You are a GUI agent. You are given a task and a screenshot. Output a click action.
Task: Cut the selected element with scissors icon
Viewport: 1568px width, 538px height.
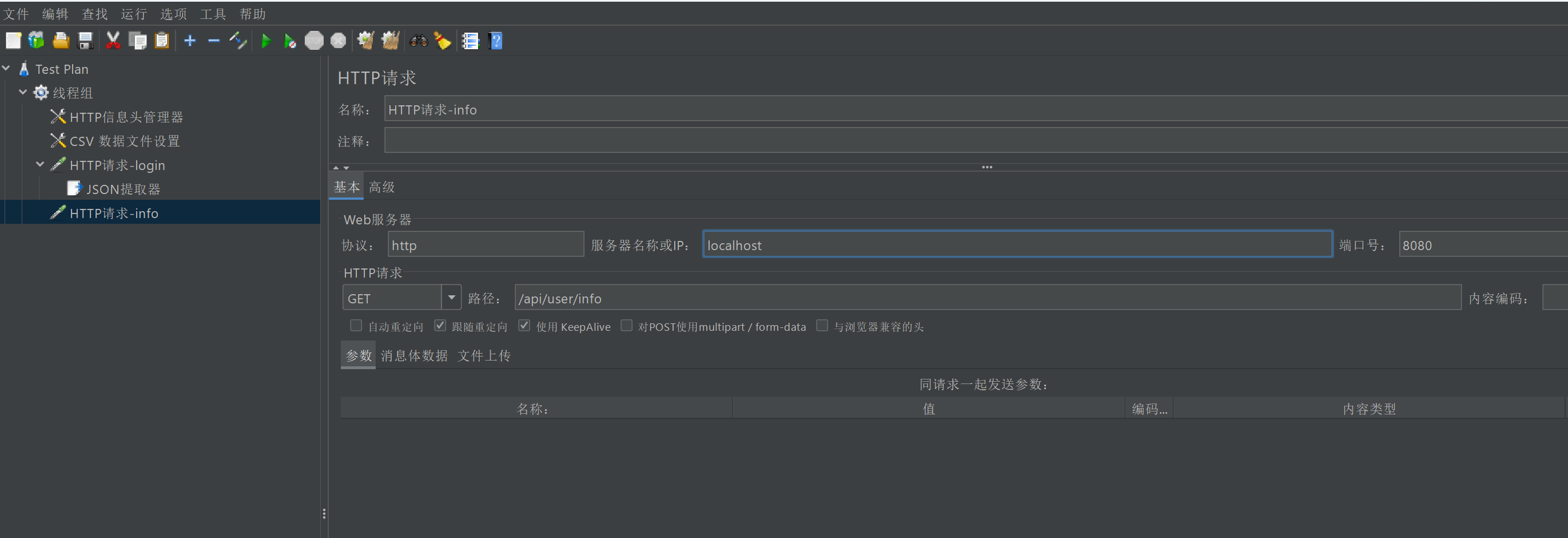click(x=113, y=41)
